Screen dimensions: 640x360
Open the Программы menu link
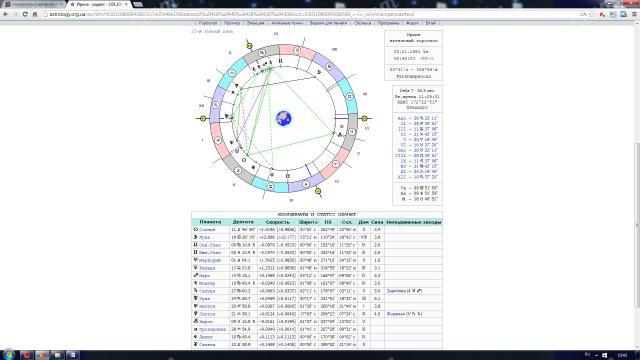(x=388, y=23)
